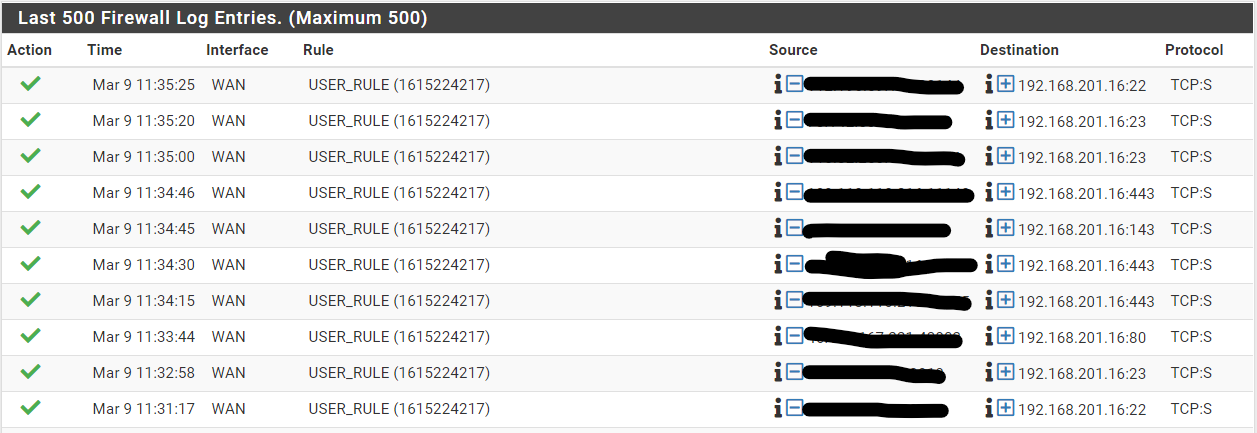This screenshot has height=433, width=1257.
Task: Click the plus icon beside the 11:35:25 destination 192.168.201.16:22
Action: tap(1005, 84)
